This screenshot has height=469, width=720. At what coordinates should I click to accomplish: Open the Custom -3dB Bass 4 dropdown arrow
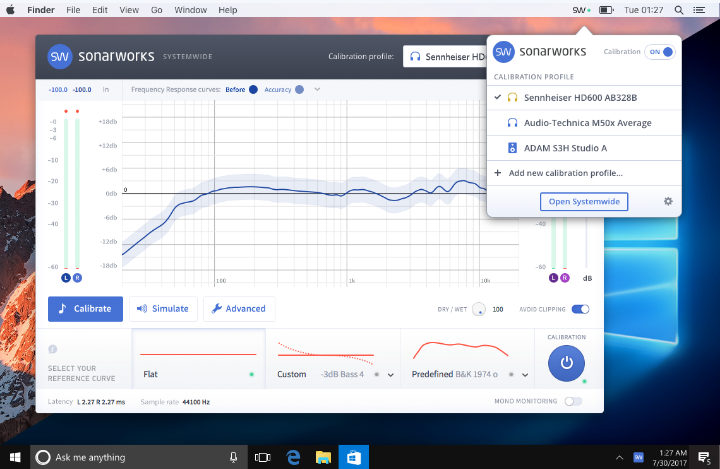coord(391,375)
